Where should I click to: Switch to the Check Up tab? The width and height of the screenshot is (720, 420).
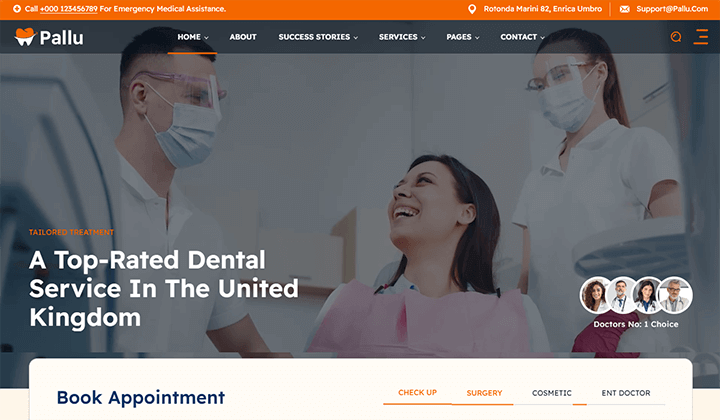pos(417,393)
